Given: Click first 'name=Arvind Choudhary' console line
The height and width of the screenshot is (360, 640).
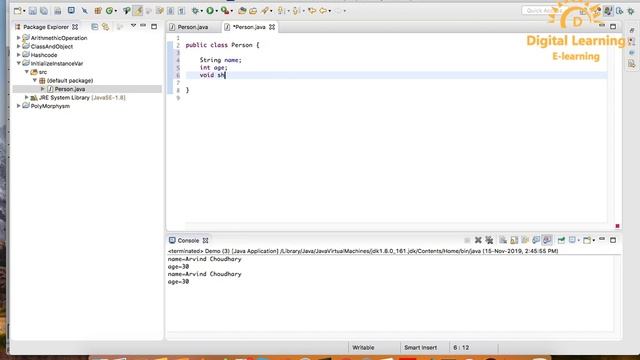Looking at the screenshot, I should coord(204,259).
